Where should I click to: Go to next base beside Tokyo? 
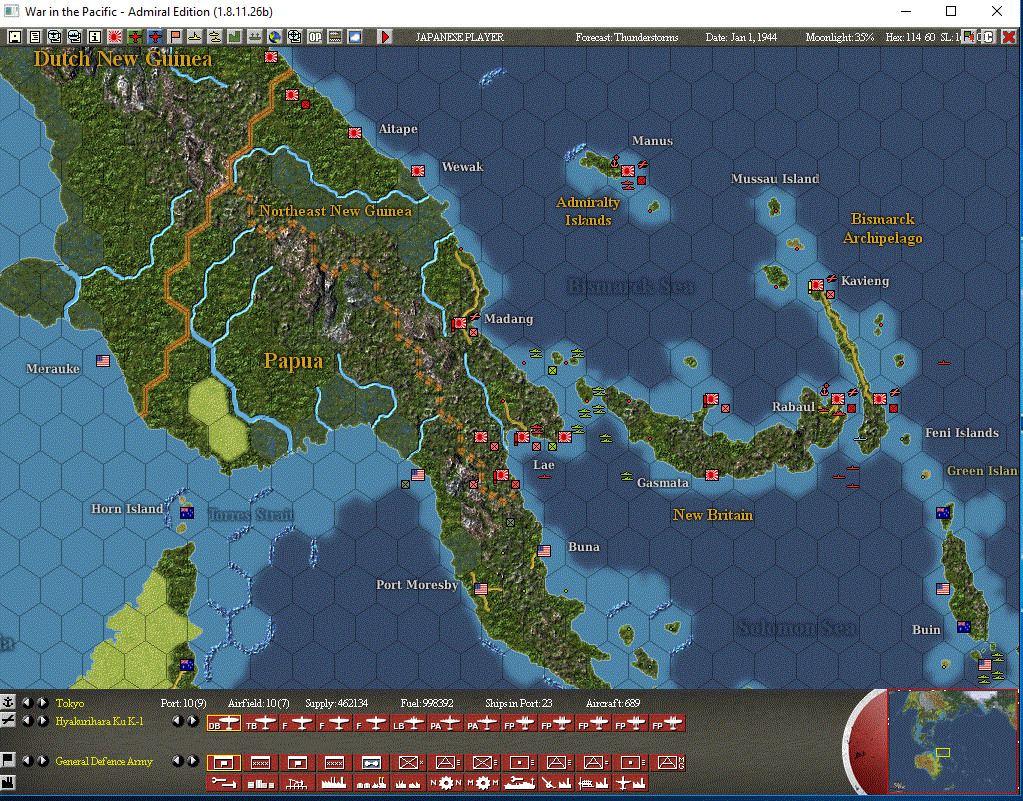[x=42, y=703]
